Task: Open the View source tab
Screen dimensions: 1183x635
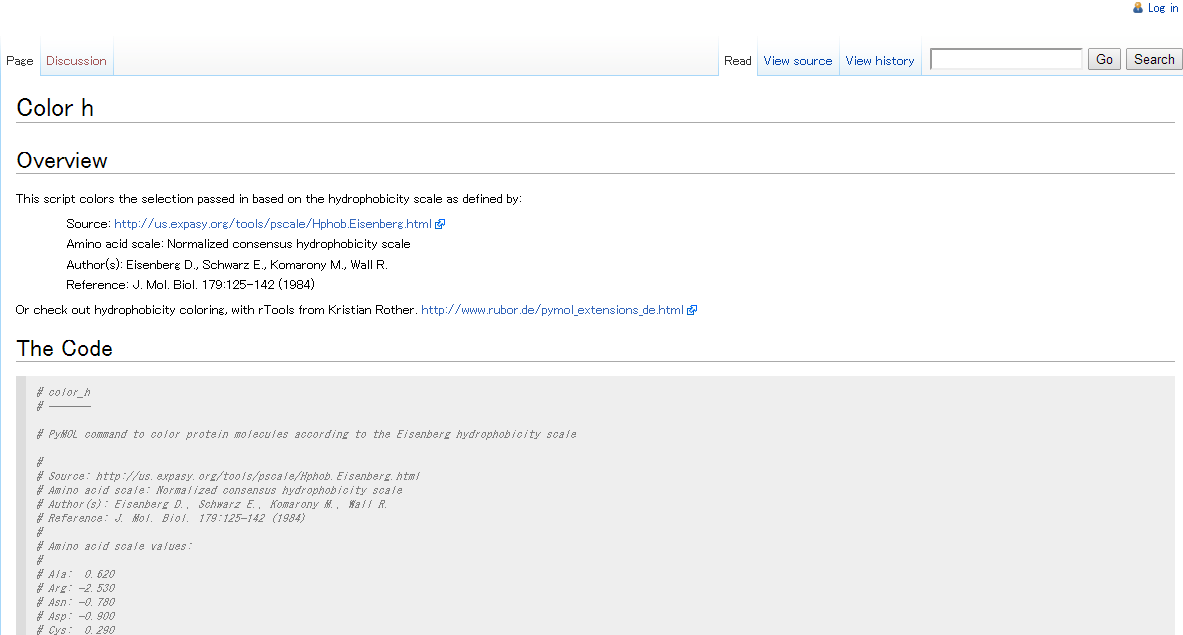Action: [797, 61]
